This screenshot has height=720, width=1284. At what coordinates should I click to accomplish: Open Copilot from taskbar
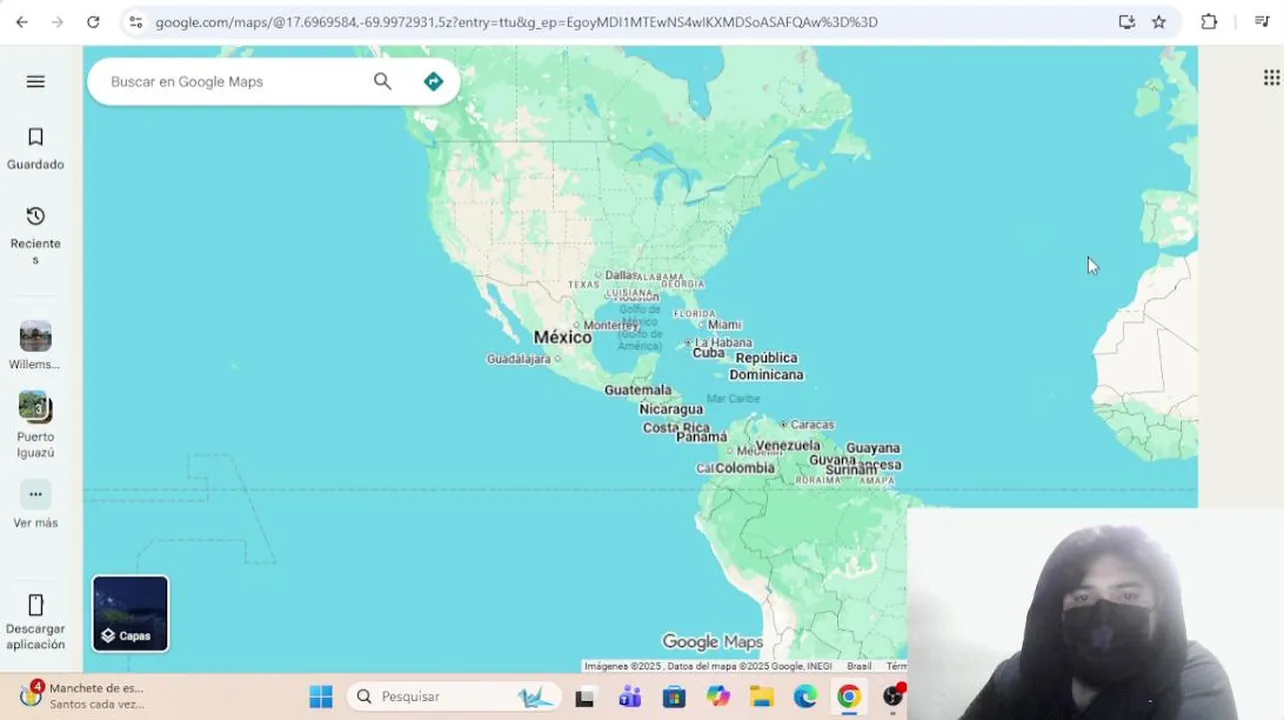[x=718, y=697]
